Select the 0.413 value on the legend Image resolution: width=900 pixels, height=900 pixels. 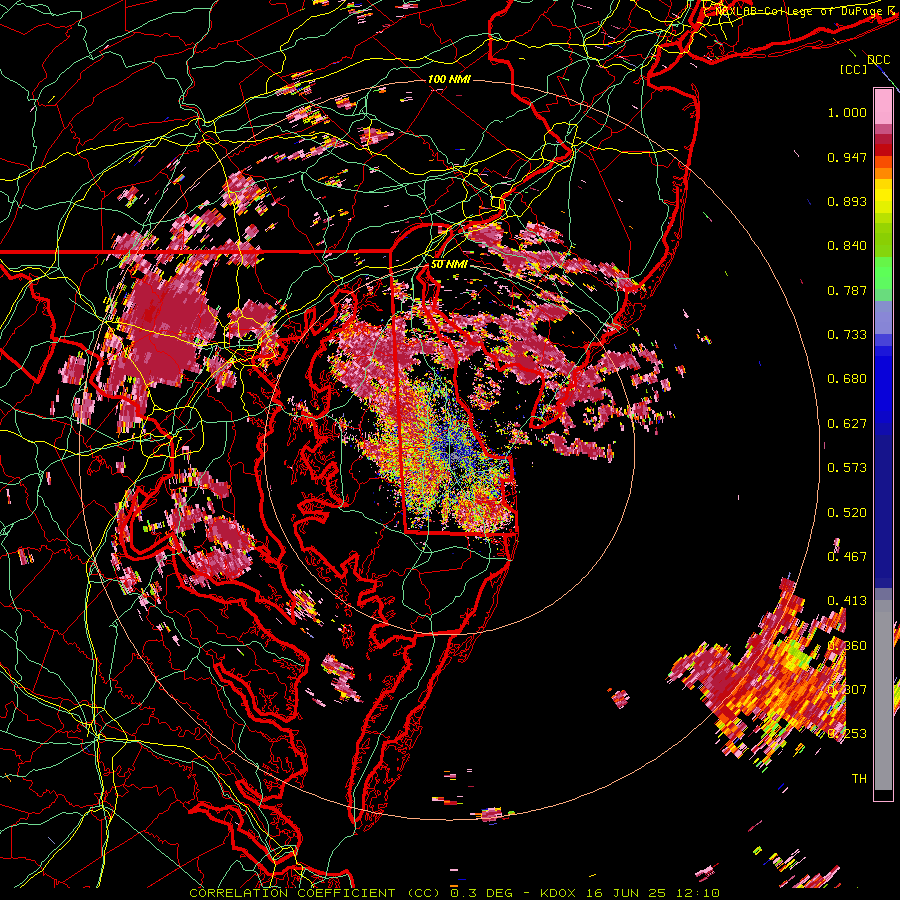(847, 601)
